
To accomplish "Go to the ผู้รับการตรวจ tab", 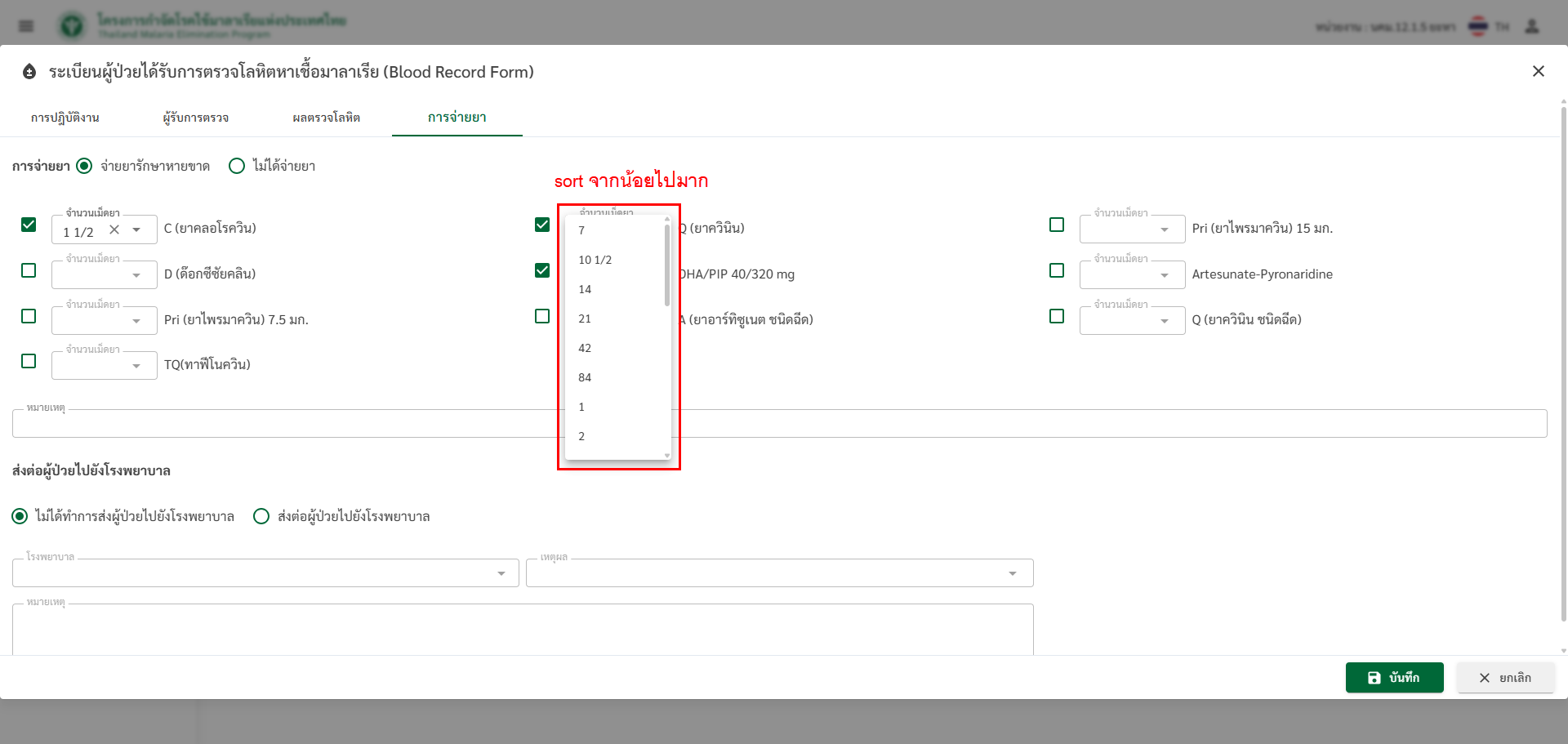I will pos(195,118).
